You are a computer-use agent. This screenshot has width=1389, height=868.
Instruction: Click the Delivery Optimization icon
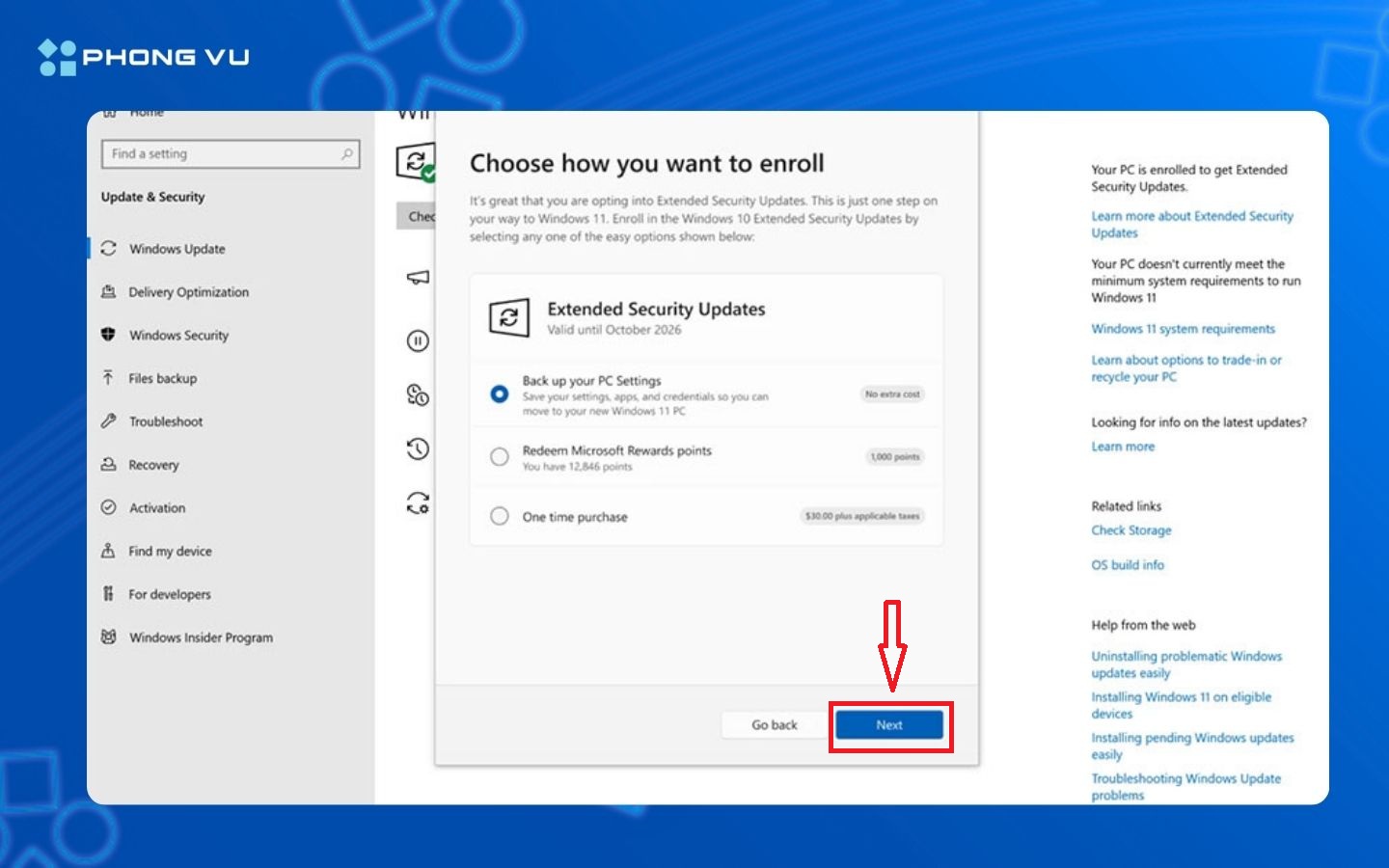pos(108,291)
